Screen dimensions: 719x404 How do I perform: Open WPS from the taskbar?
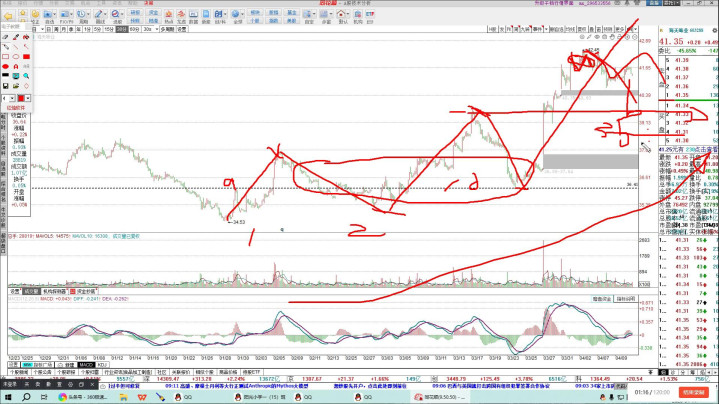(142, 397)
